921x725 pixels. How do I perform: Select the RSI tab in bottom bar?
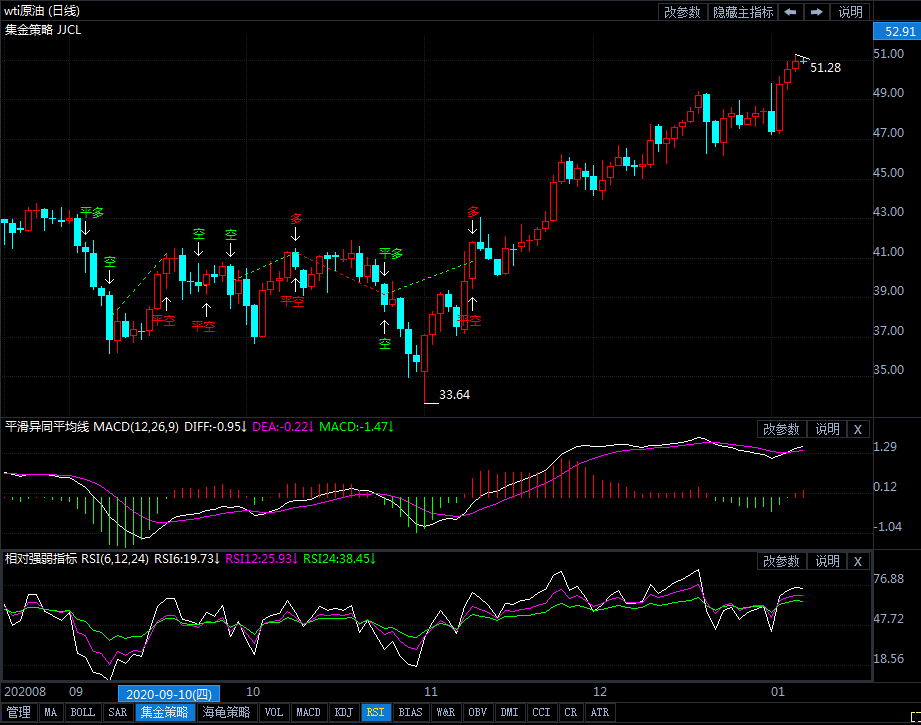pos(376,713)
